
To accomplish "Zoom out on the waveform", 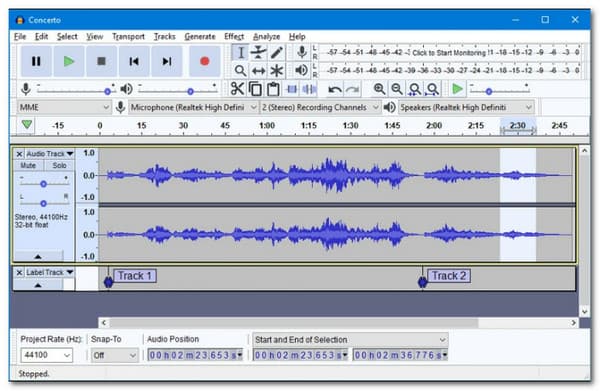I will tap(397, 89).
